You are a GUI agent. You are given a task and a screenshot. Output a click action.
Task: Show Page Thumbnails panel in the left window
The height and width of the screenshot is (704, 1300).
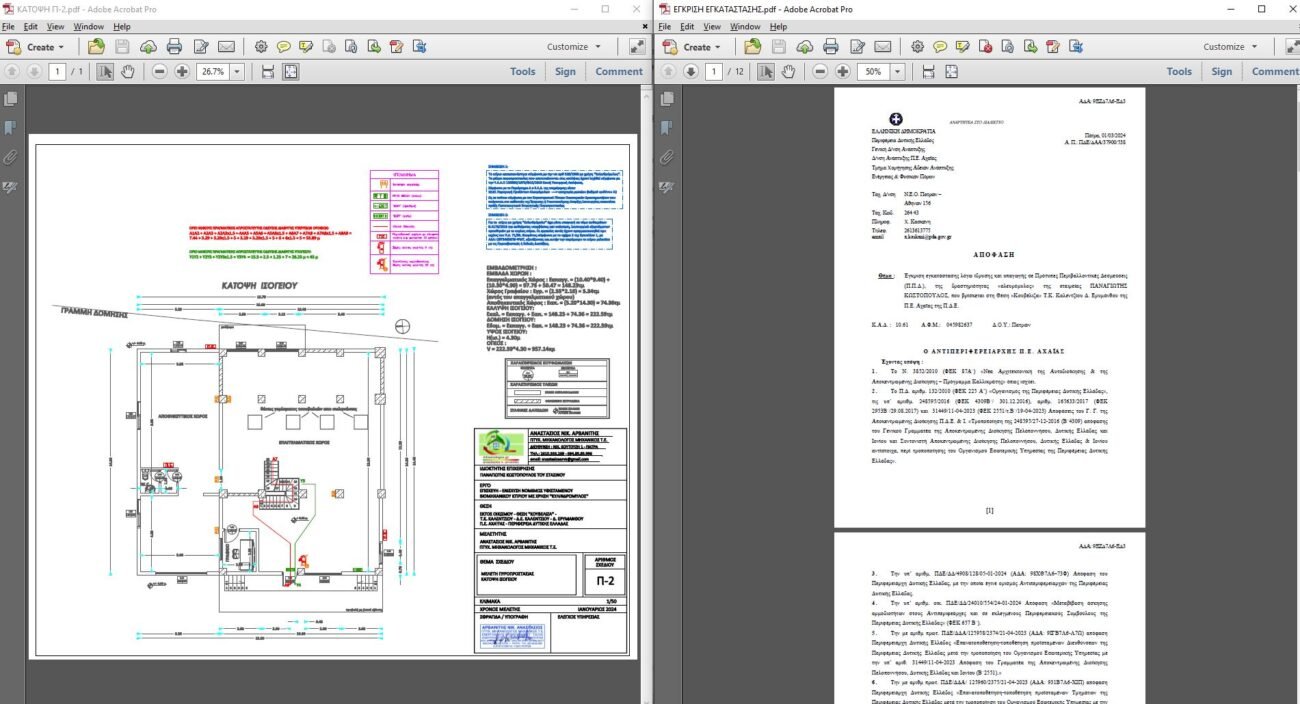point(11,98)
